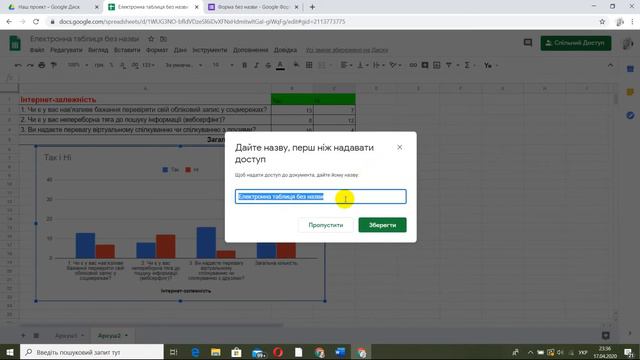Collapse the toolbar with the chevron-up arrow

tap(610, 65)
